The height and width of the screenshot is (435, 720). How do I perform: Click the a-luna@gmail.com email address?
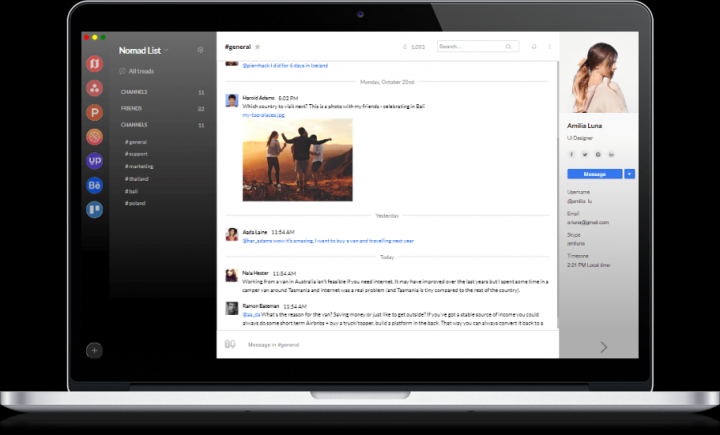click(588, 222)
